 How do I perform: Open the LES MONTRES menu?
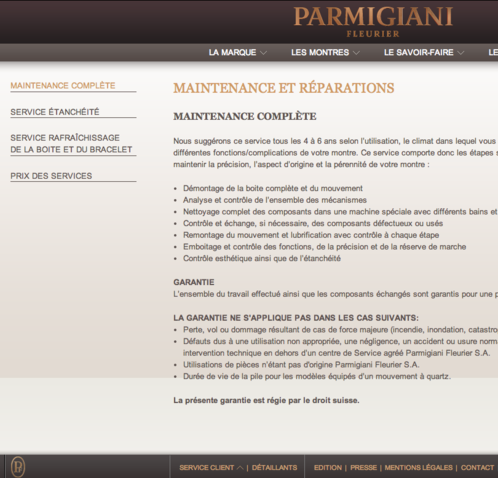coord(320,53)
